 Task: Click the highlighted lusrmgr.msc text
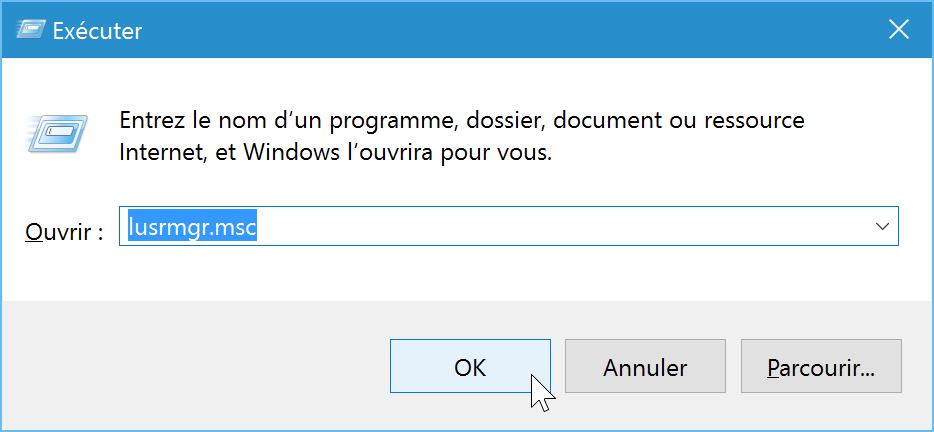(192, 226)
